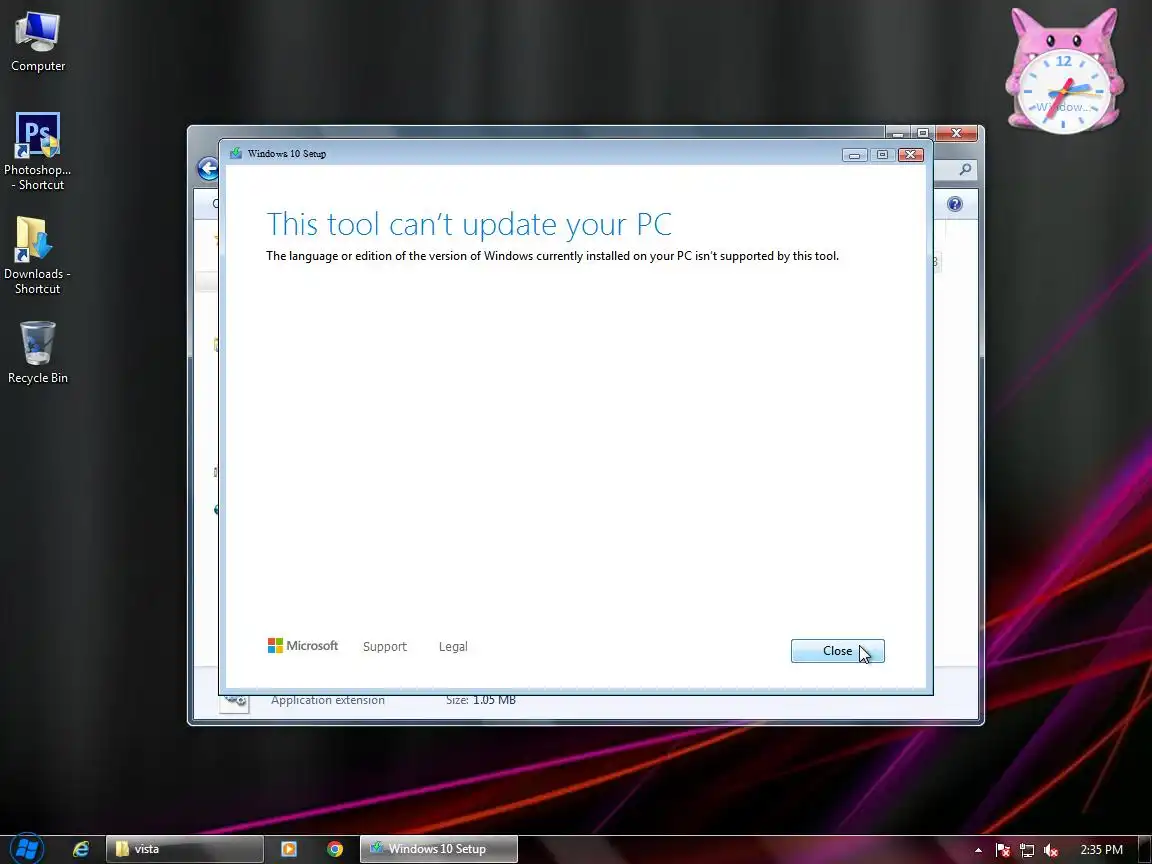Click the unsupported language or edition message text
Screen dimensions: 1152x864
point(552,256)
